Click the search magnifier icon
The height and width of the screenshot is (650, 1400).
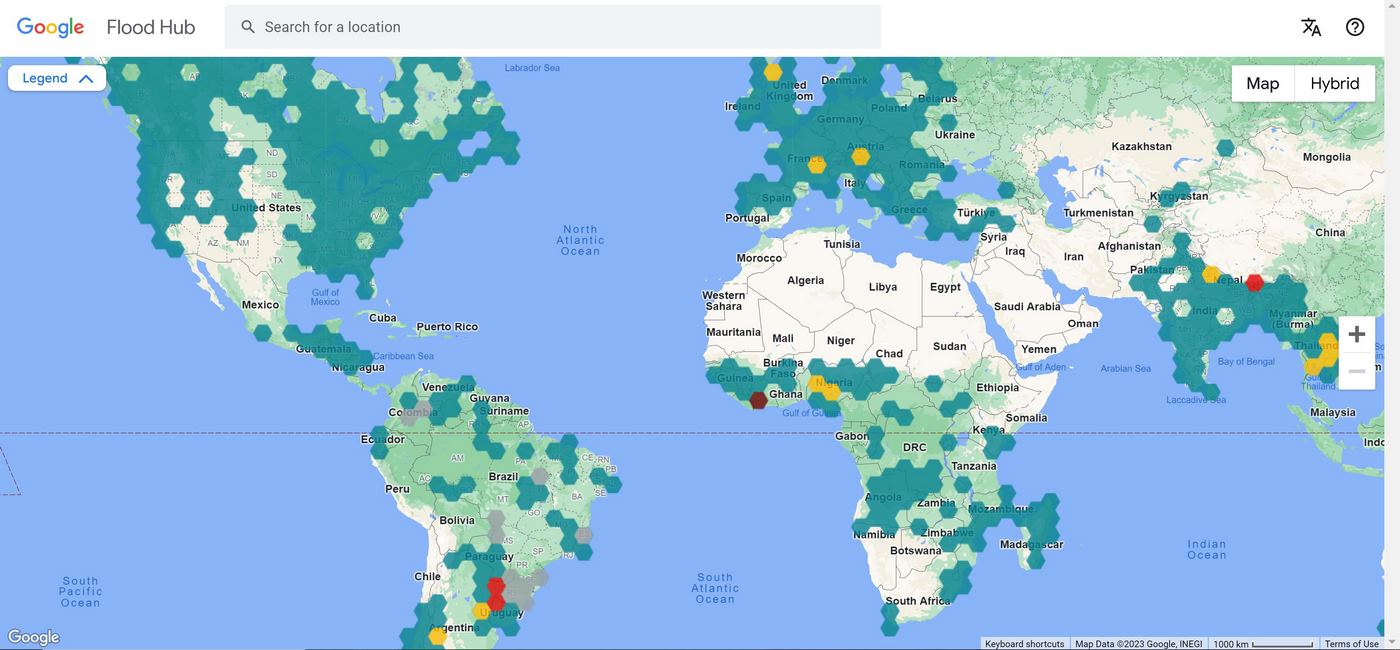click(248, 27)
